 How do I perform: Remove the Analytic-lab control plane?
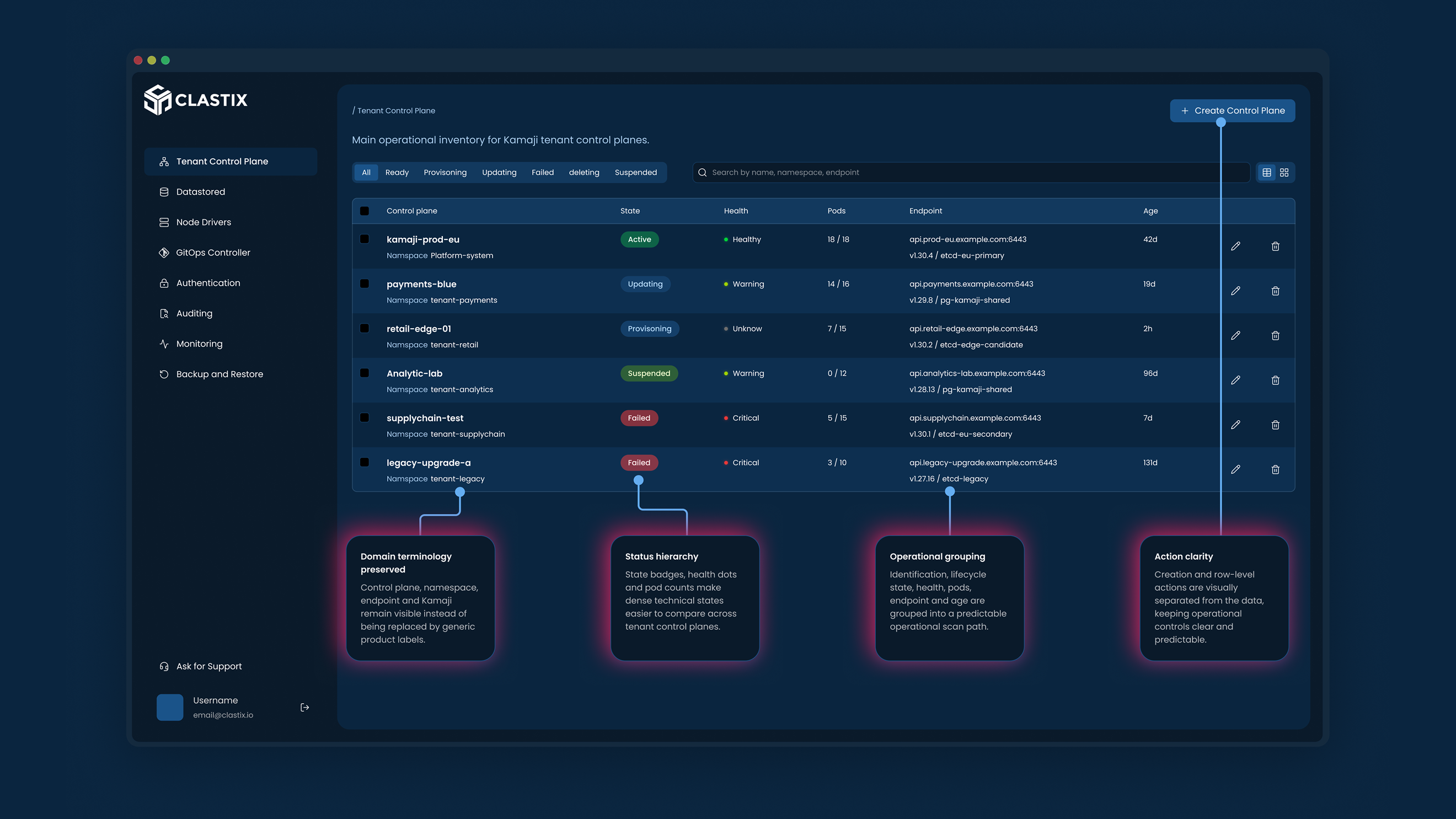[1275, 380]
